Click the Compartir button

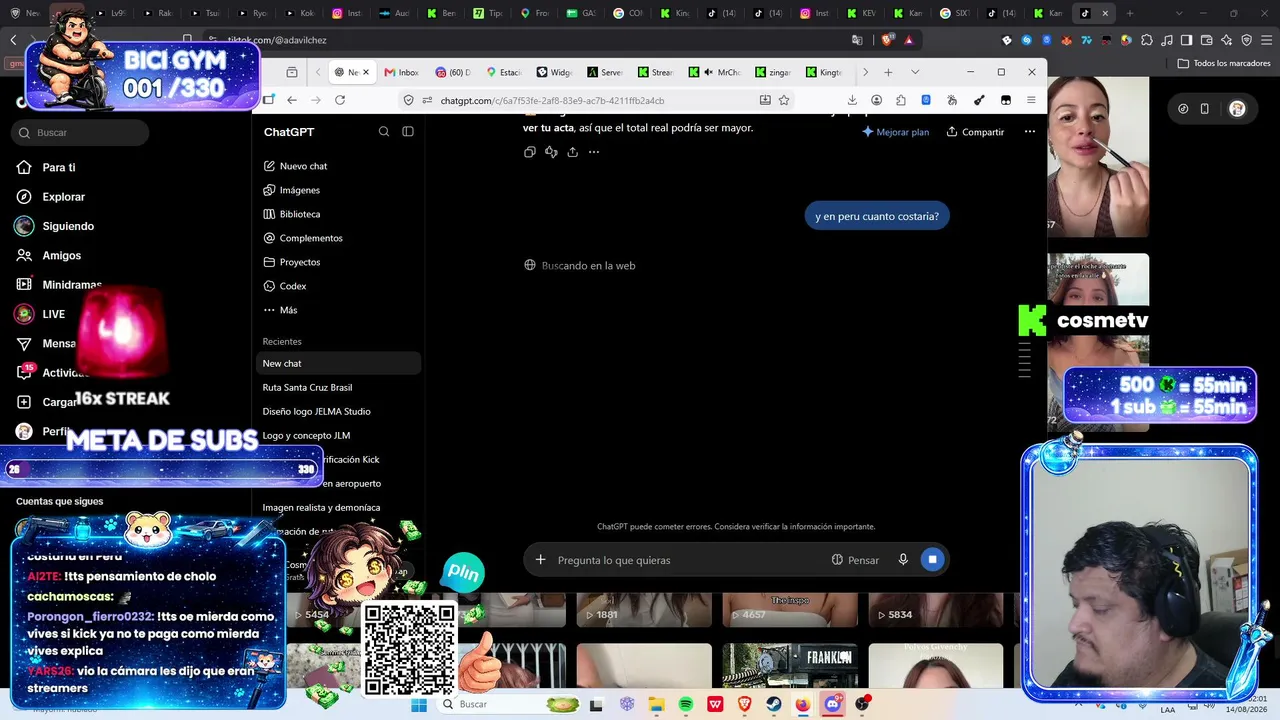[975, 132]
